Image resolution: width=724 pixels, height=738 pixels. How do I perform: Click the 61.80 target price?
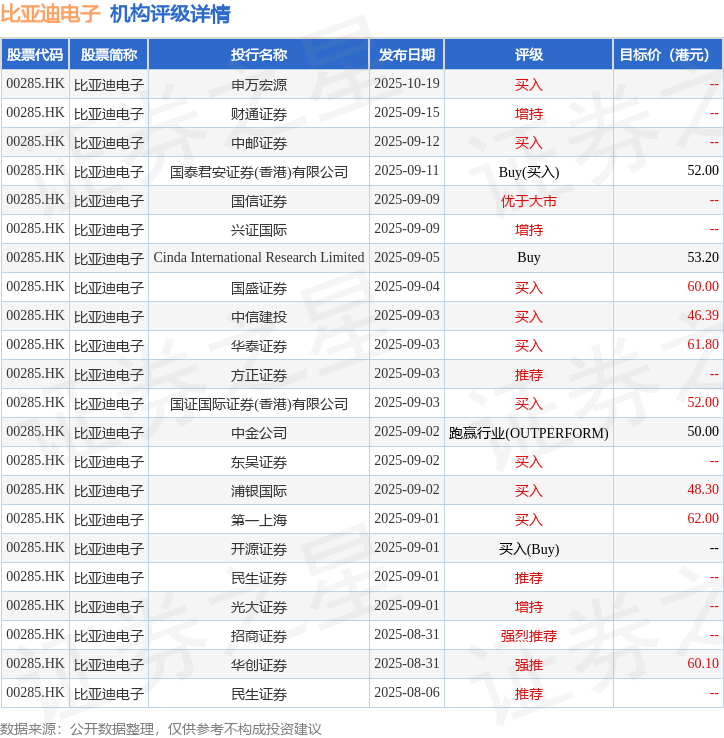703,345
